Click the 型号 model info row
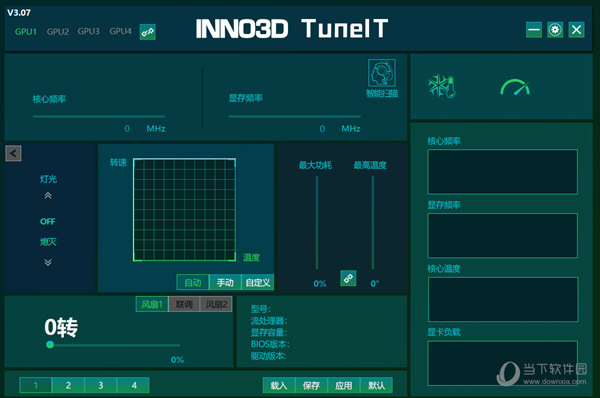The height and width of the screenshot is (398, 600). point(261,309)
